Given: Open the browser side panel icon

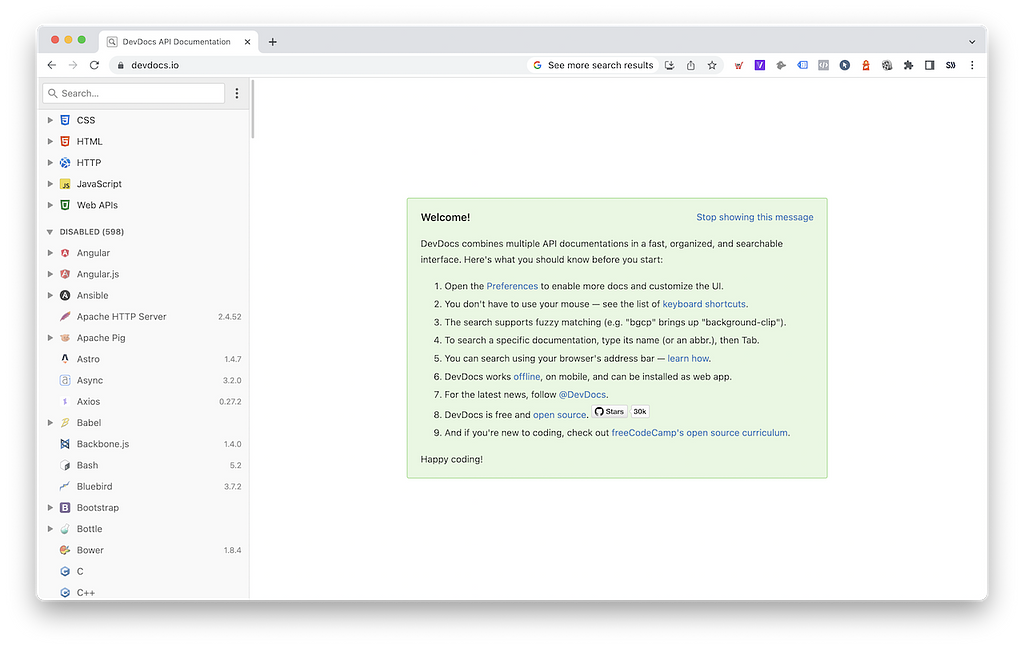Looking at the screenshot, I should click(929, 65).
